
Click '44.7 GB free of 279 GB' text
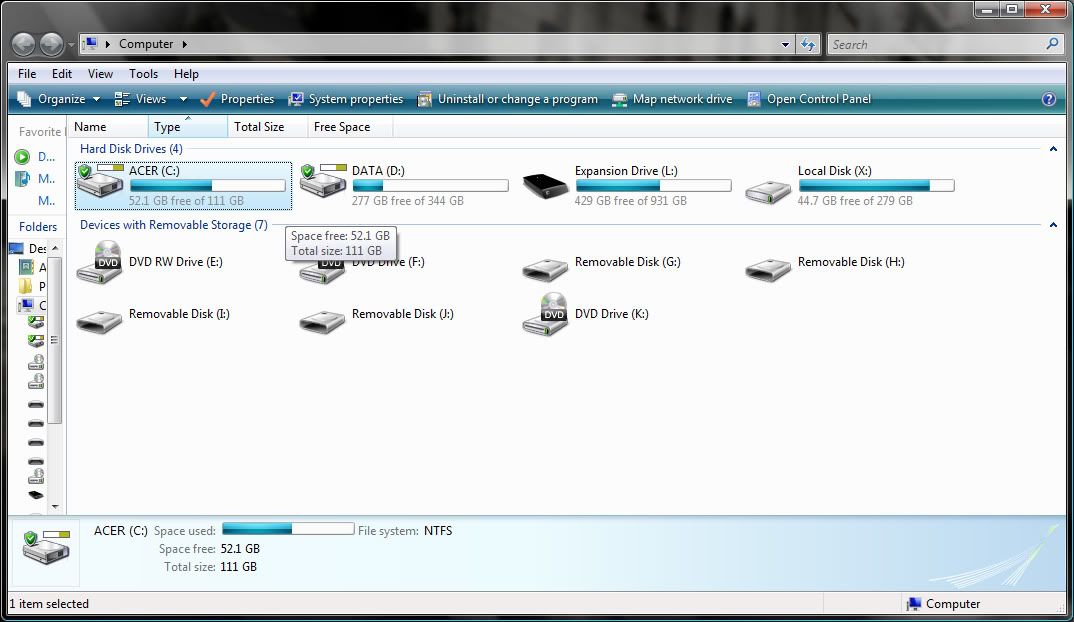(855, 201)
